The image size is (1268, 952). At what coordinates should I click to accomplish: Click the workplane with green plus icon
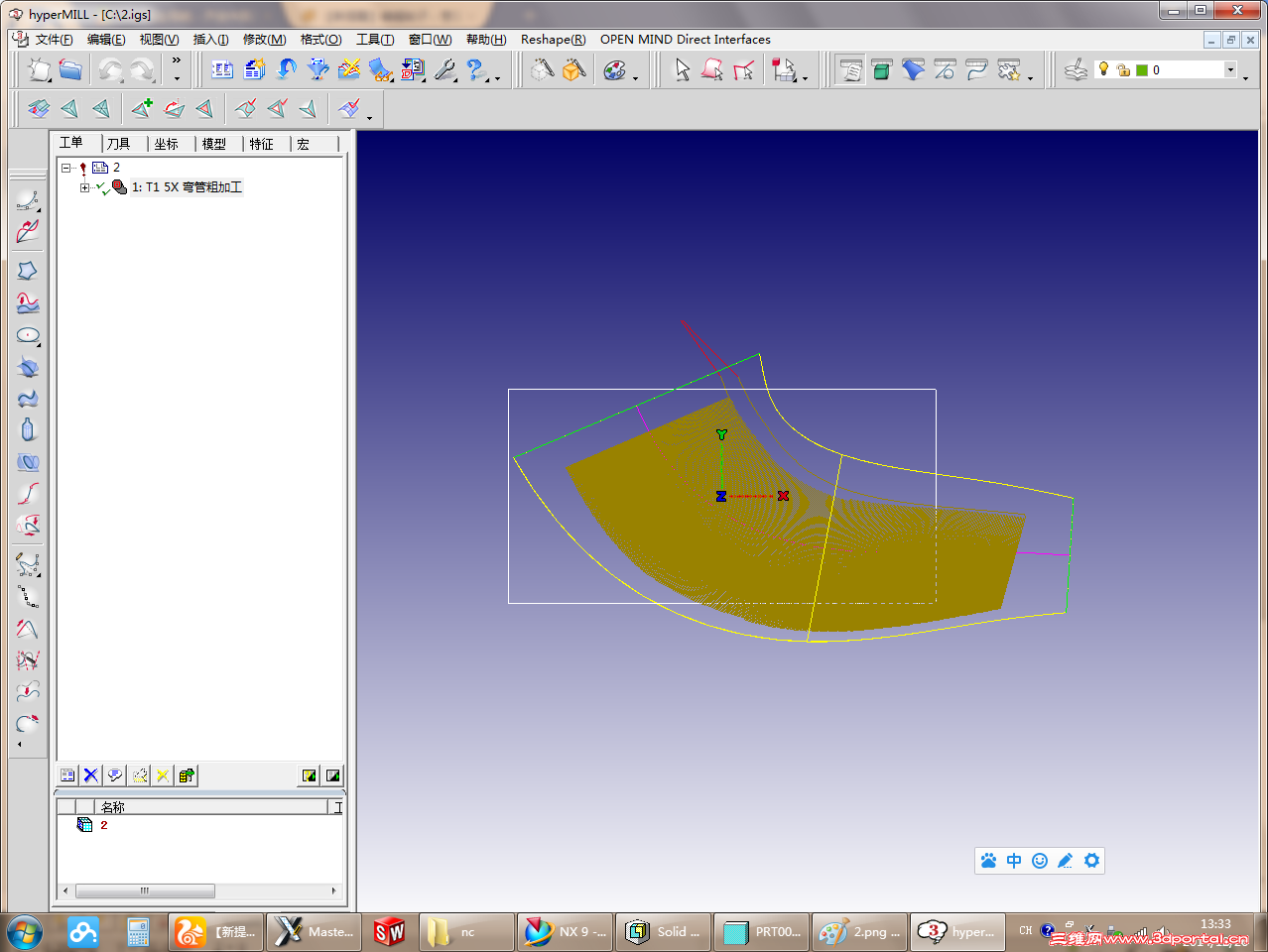pos(142,108)
